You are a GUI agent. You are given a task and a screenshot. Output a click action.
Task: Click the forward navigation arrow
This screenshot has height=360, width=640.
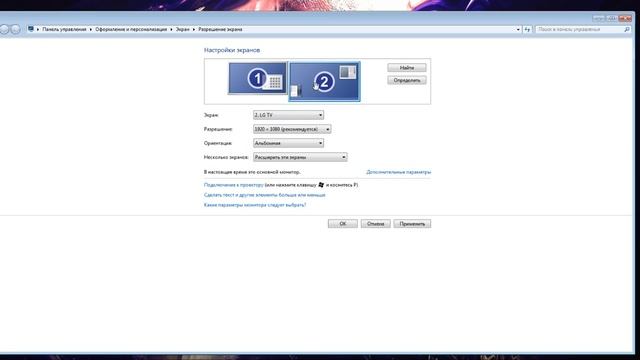[x=16, y=29]
